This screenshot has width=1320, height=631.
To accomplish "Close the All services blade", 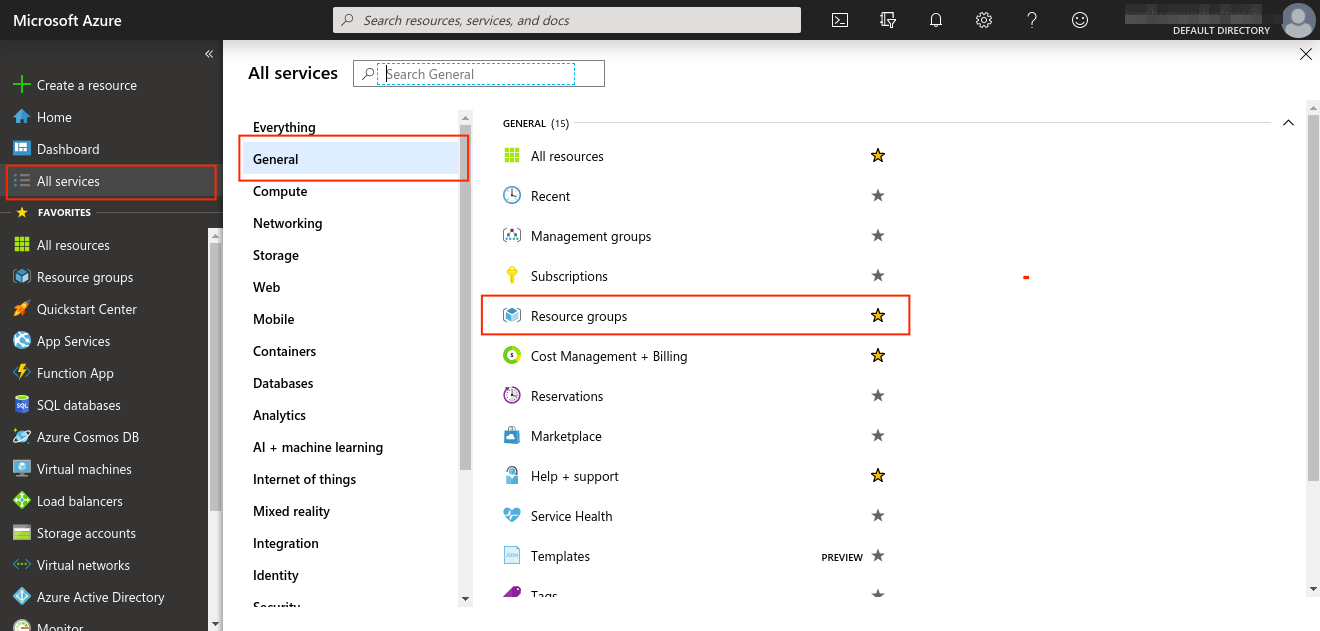I will pyautogui.click(x=1305, y=55).
